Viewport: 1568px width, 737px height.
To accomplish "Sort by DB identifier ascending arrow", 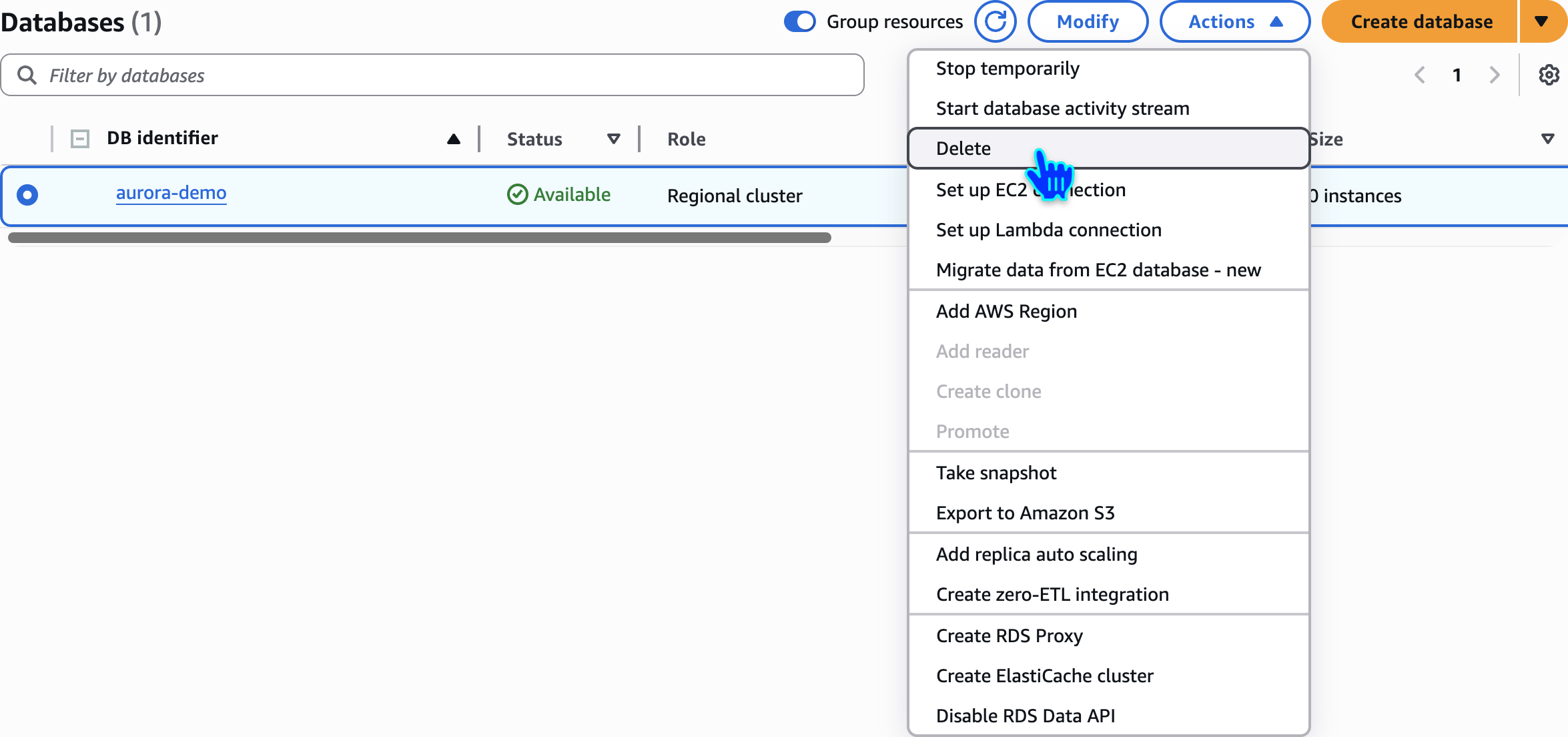I will 454,139.
